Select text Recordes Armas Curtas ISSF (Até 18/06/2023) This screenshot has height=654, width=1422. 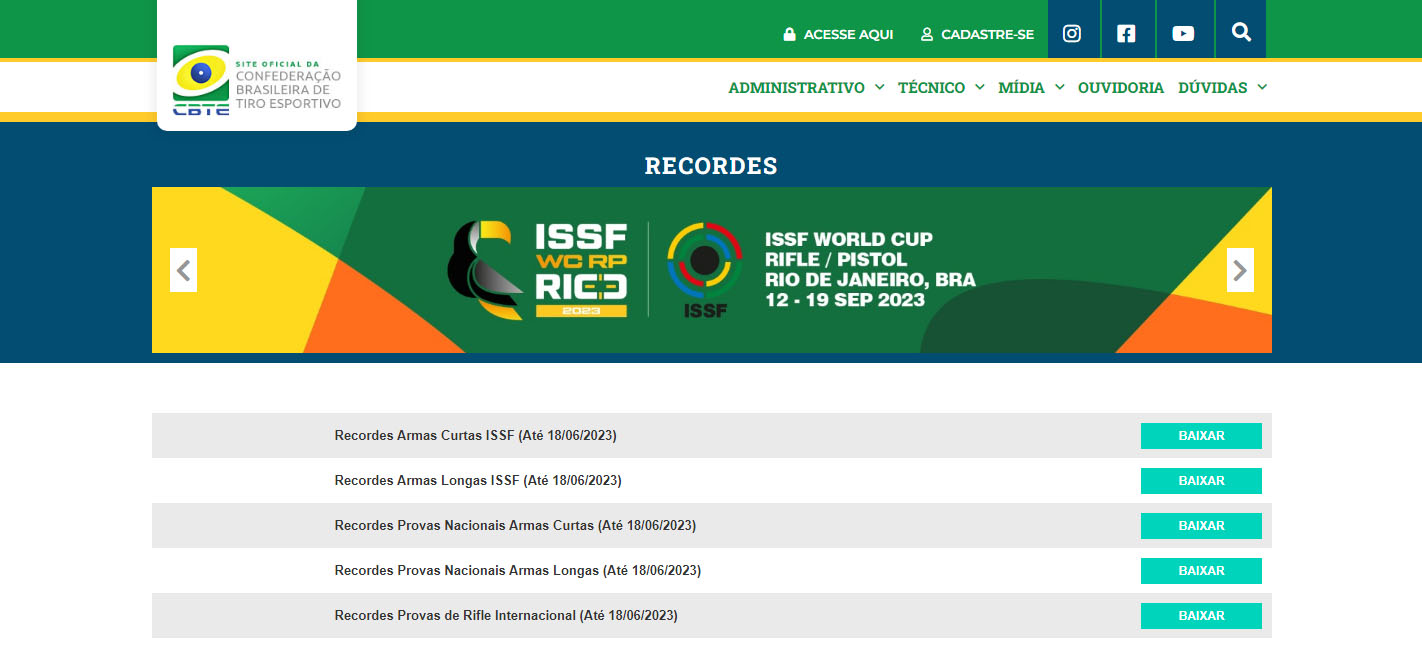475,436
